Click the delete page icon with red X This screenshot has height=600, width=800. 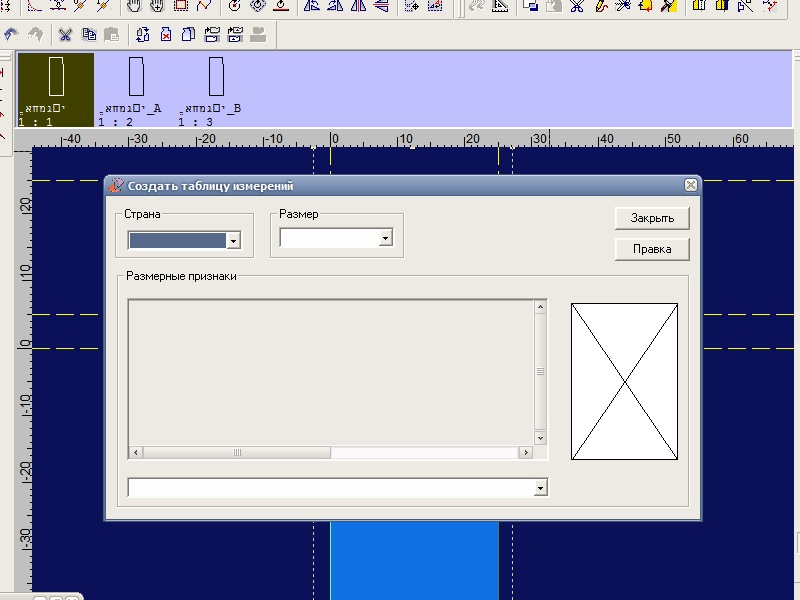click(x=165, y=35)
